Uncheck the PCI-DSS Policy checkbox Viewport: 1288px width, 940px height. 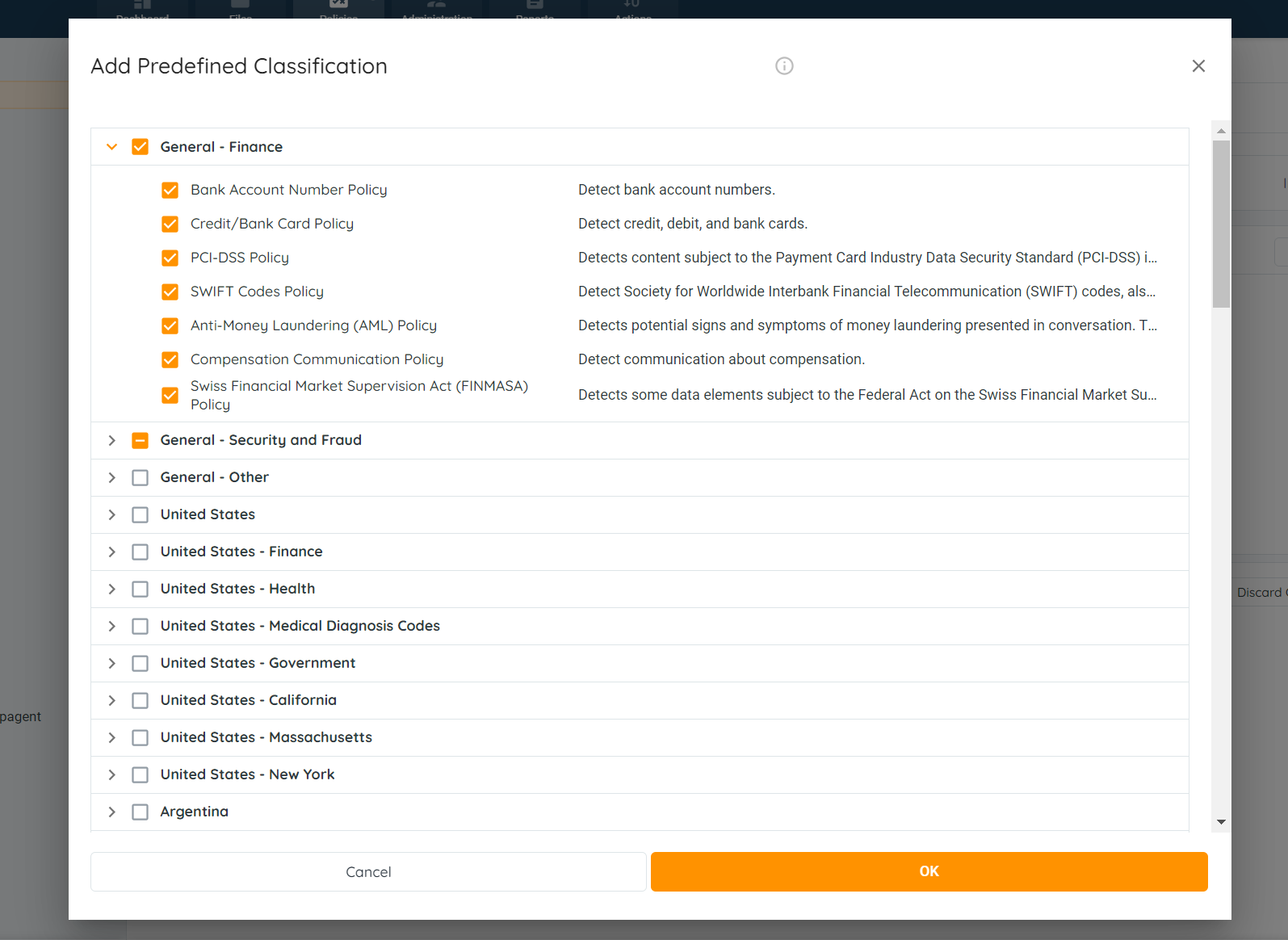coord(170,258)
